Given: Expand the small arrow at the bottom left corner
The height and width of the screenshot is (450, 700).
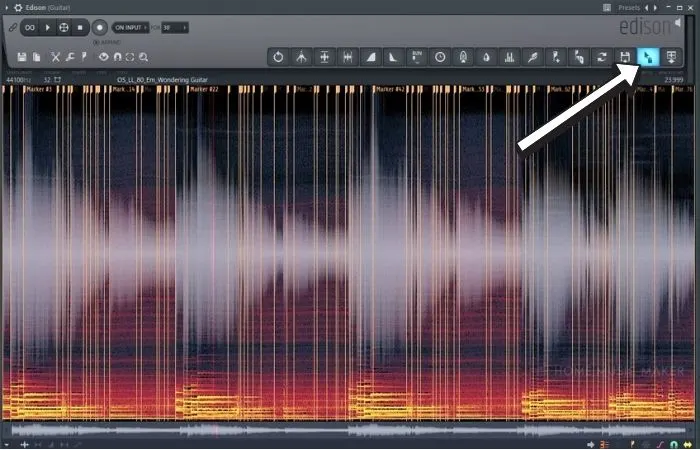Looking at the screenshot, I should click(6, 445).
